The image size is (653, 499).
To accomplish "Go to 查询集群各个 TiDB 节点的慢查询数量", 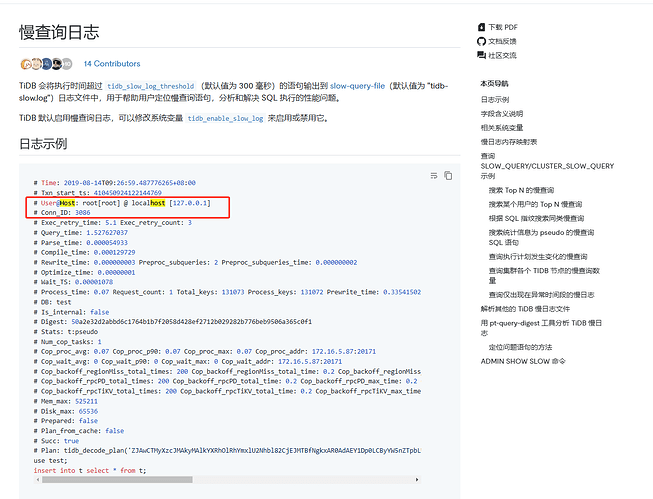I will pyautogui.click(x=544, y=276).
